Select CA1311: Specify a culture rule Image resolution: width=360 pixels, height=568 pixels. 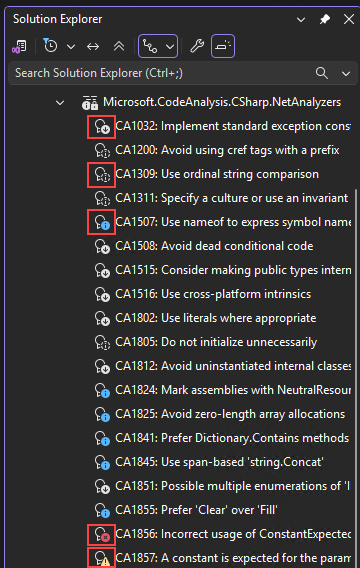coord(231,198)
